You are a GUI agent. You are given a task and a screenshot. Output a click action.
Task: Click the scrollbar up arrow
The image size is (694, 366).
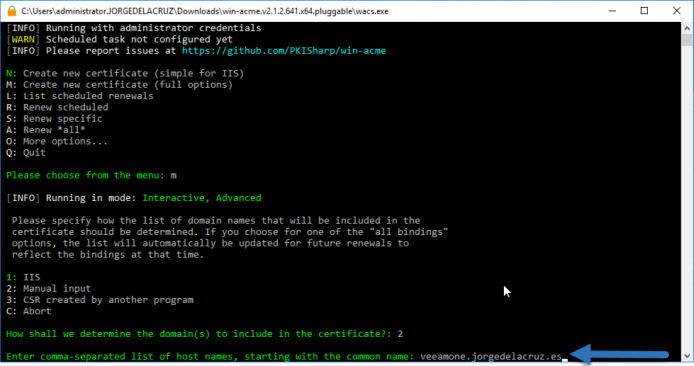click(687, 28)
